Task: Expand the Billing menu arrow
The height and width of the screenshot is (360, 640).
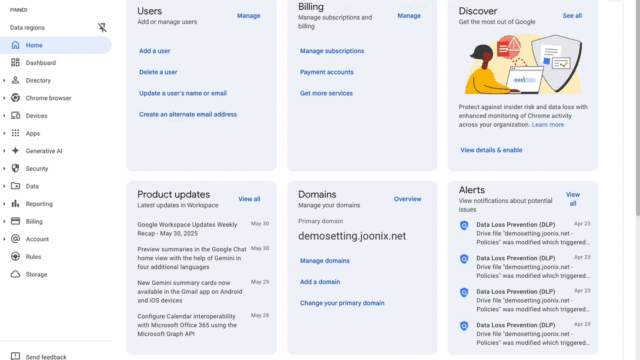Action: pos(4,221)
